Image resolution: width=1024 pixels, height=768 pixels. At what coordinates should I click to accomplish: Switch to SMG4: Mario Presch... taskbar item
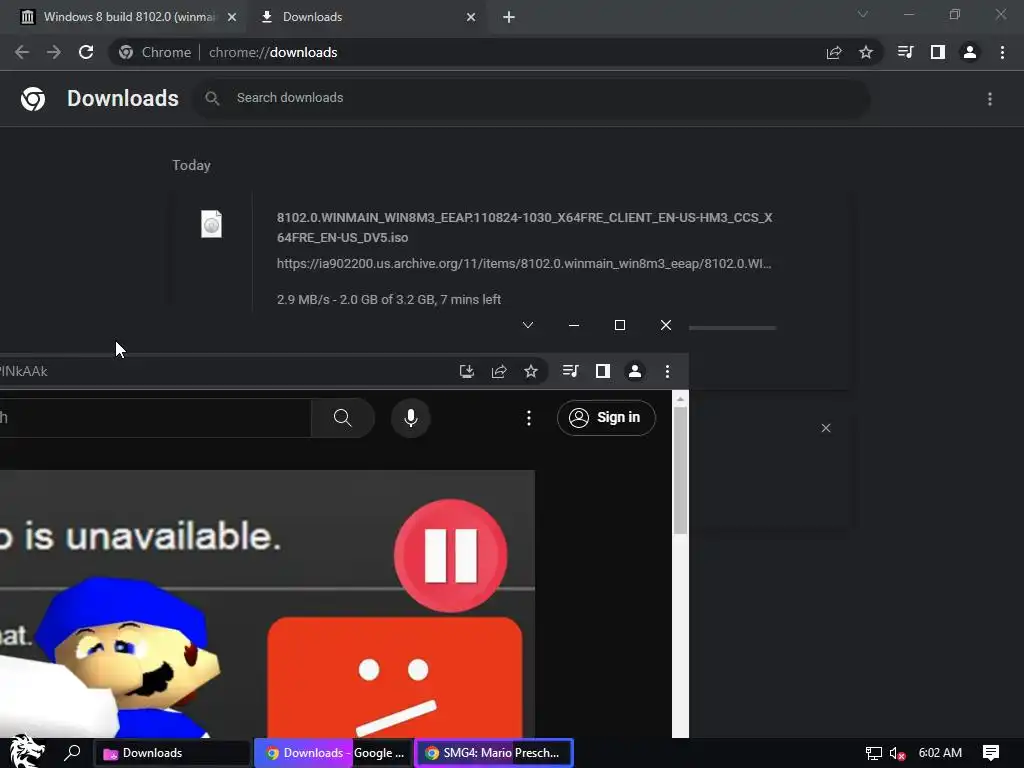tap(494, 753)
